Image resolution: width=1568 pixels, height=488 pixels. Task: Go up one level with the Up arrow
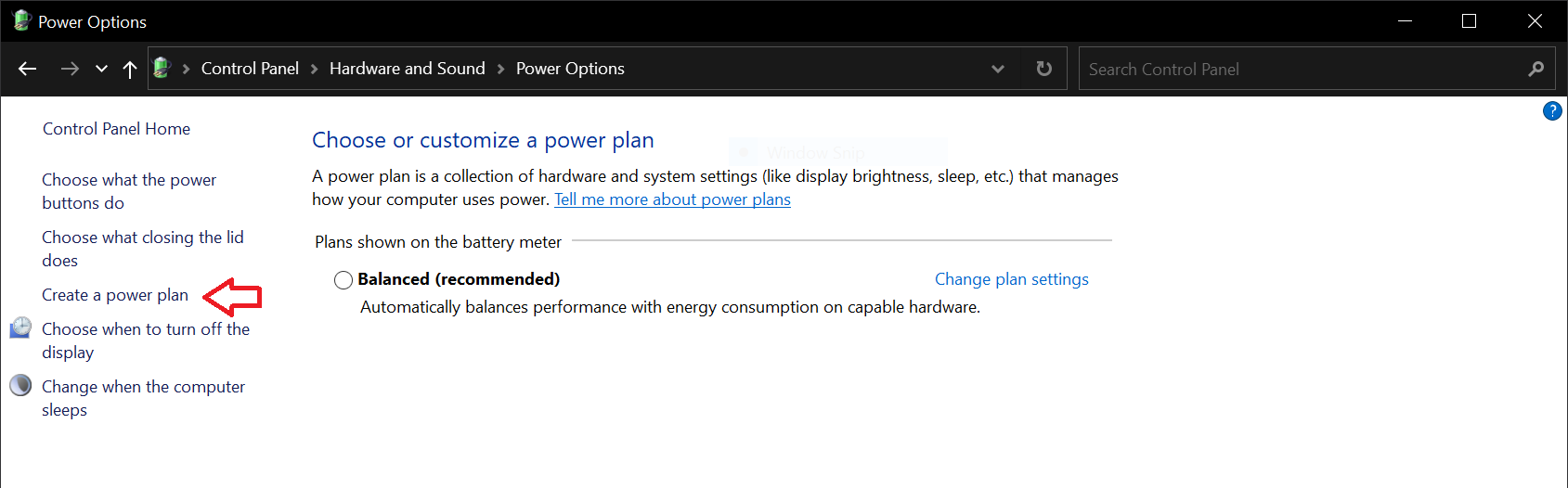[x=130, y=69]
